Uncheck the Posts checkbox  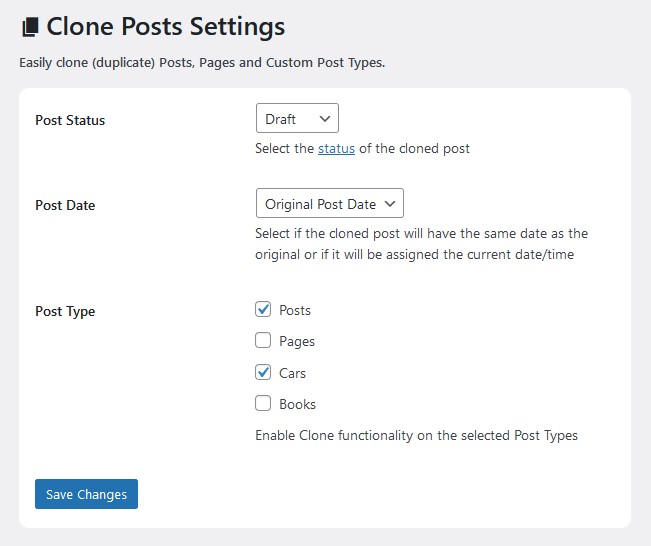point(264,310)
